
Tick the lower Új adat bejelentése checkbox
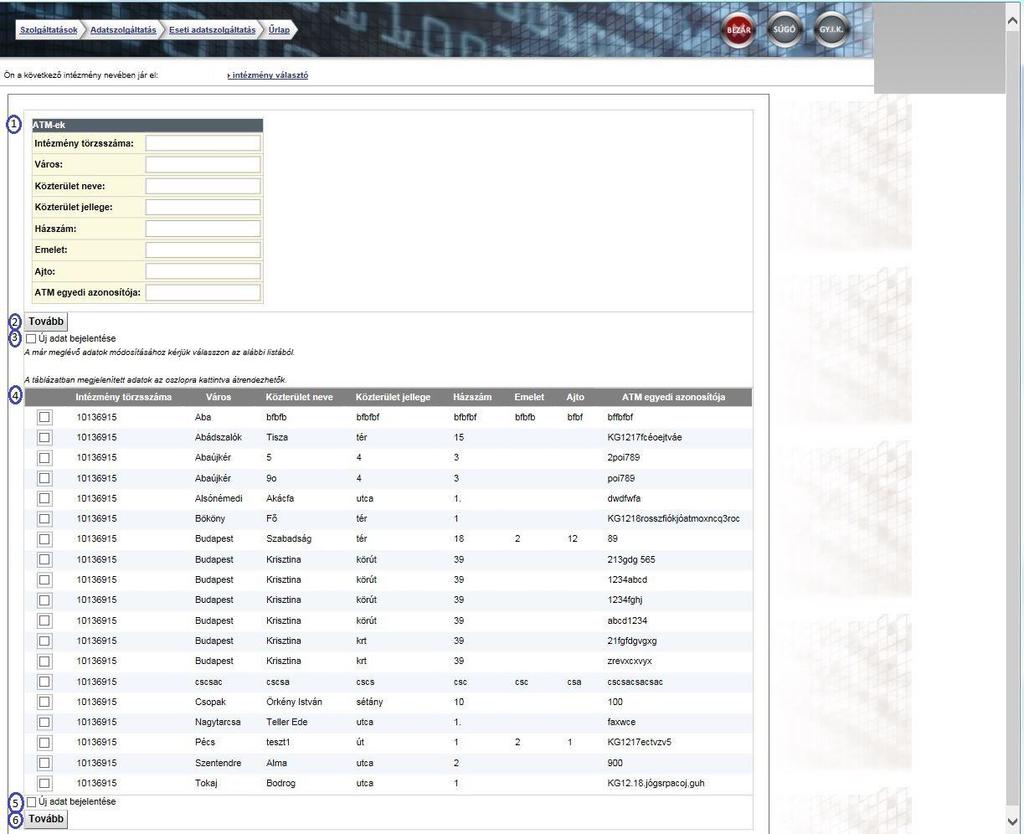point(31,802)
